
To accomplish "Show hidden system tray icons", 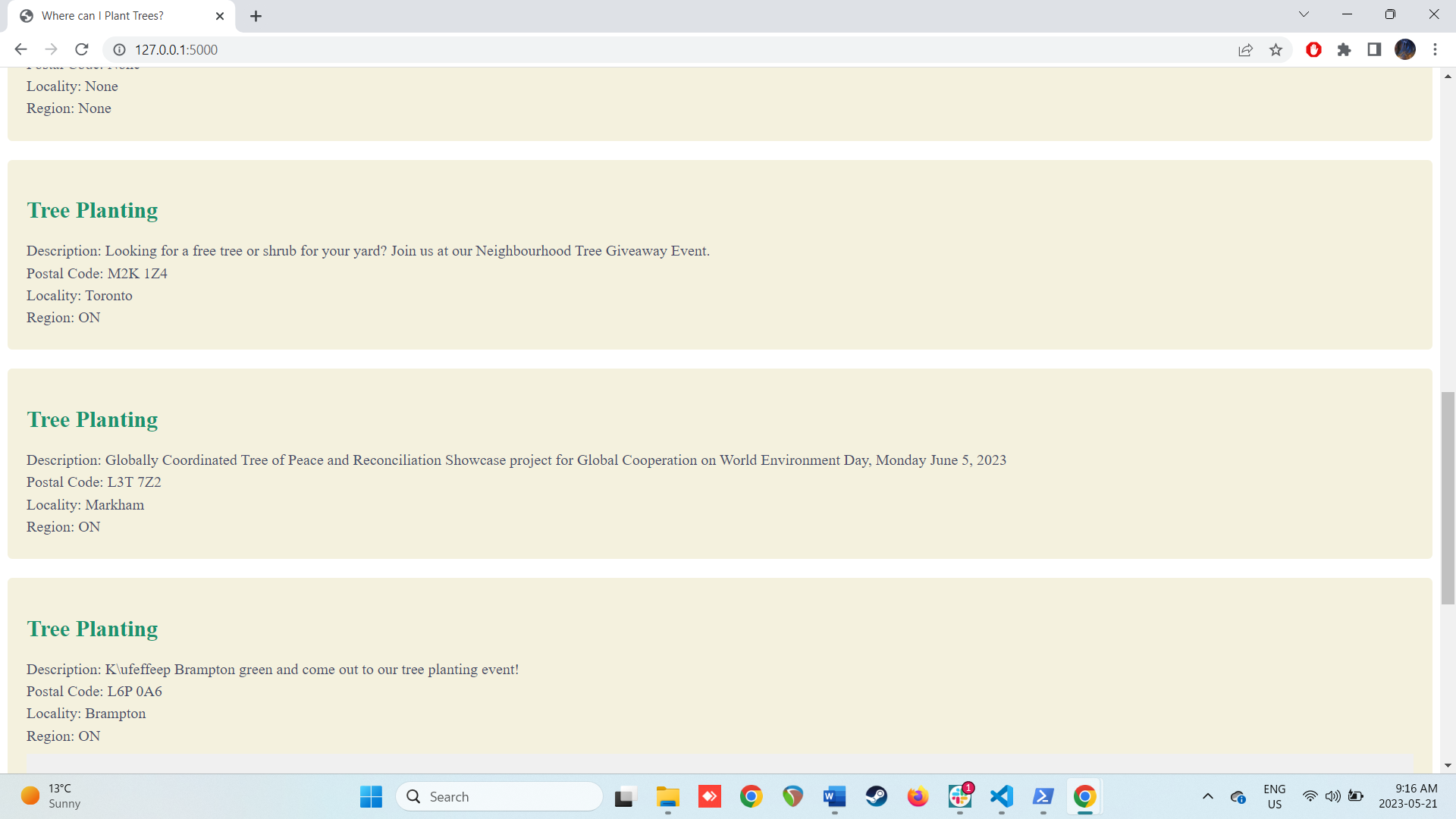I will [x=1207, y=796].
